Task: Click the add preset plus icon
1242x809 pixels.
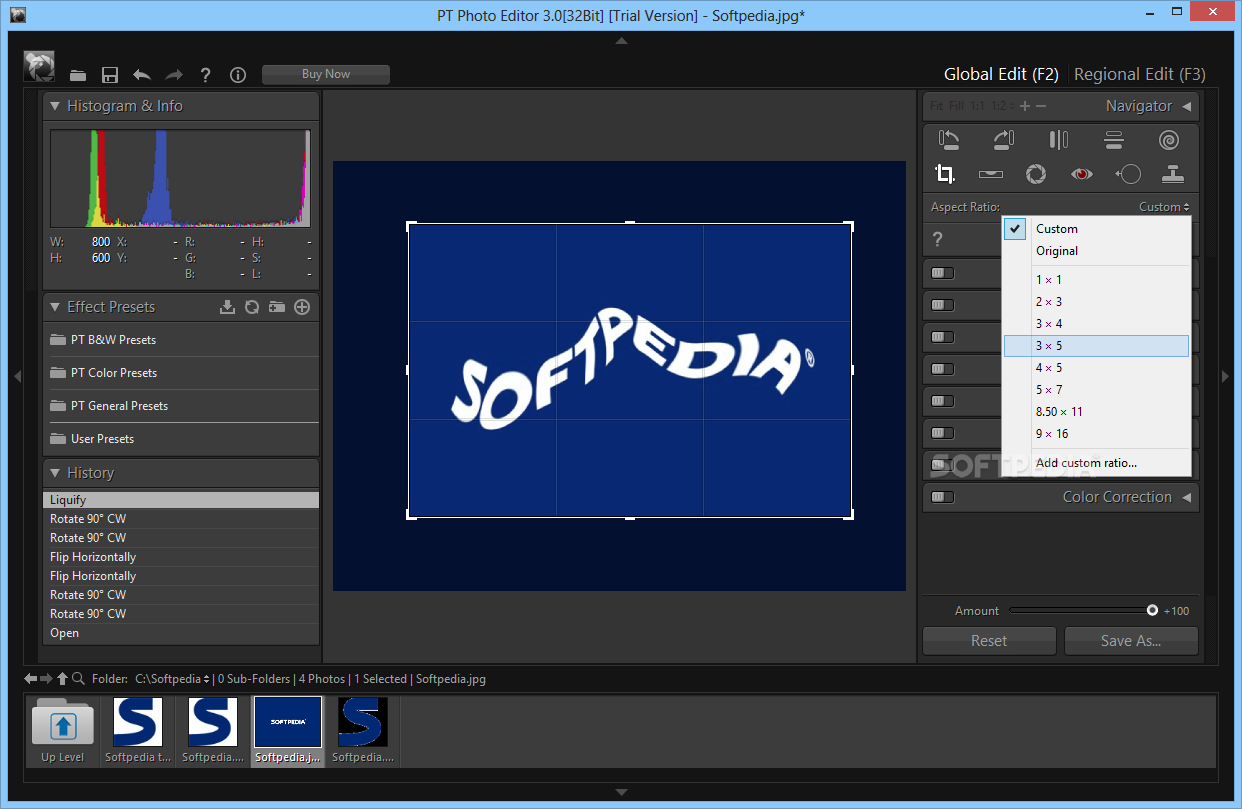Action: tap(302, 307)
